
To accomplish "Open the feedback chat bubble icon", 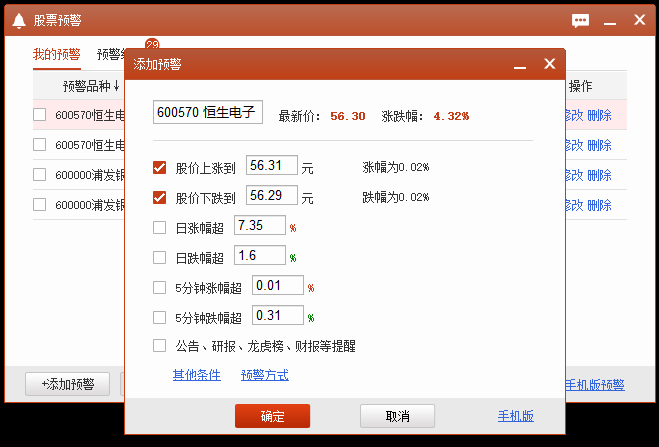I will pos(580,20).
